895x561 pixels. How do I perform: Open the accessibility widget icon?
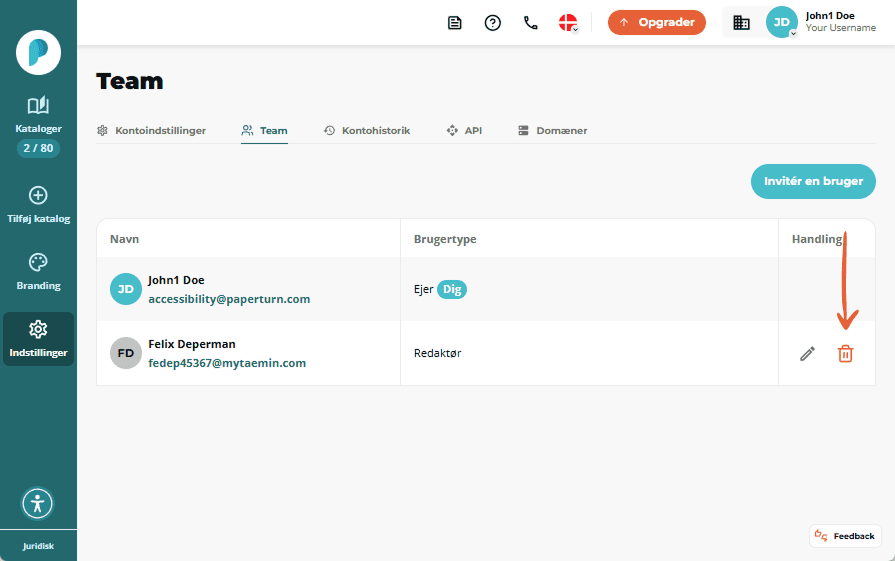tap(38, 503)
